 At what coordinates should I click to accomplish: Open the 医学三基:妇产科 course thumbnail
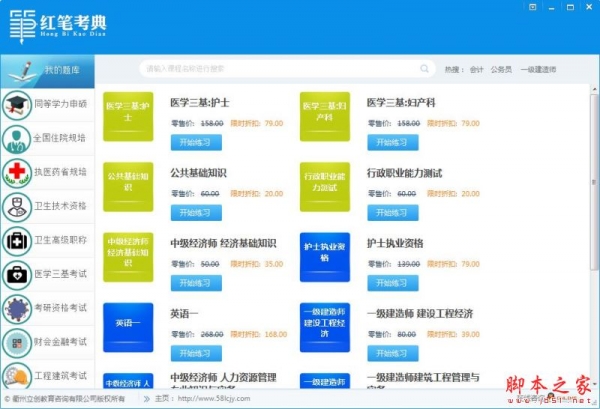325,117
